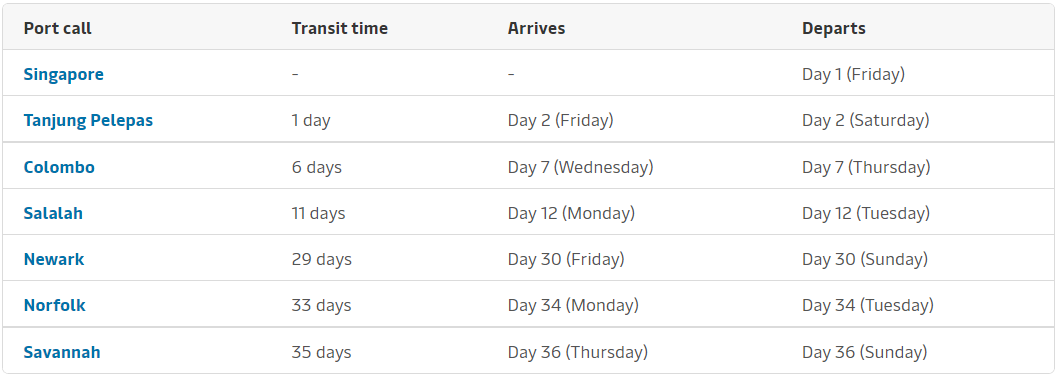Select Day 2 (Saturday) departure cell
1058x377 pixels.
[866, 121]
